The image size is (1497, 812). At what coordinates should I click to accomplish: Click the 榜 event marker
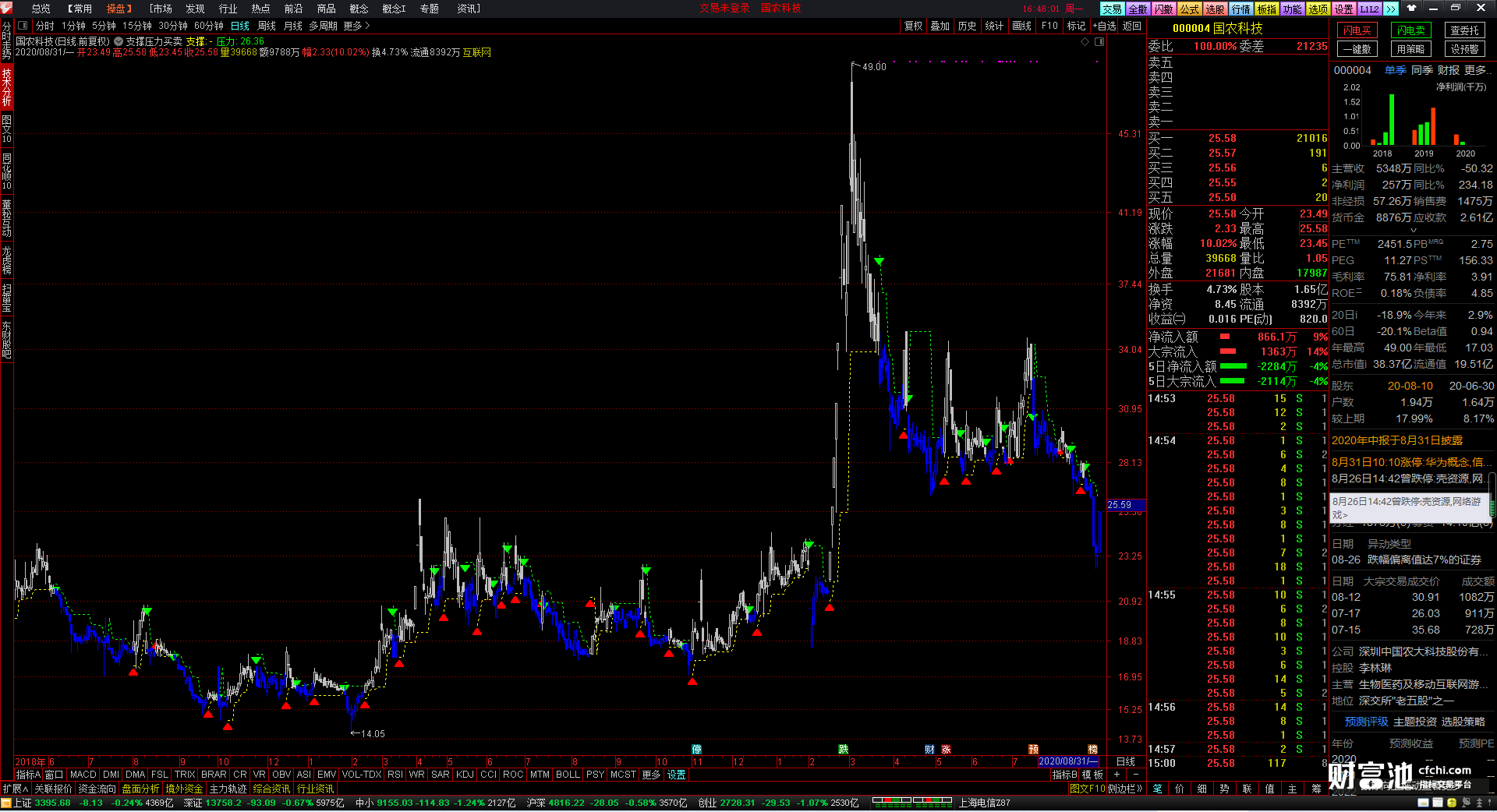point(1092,750)
